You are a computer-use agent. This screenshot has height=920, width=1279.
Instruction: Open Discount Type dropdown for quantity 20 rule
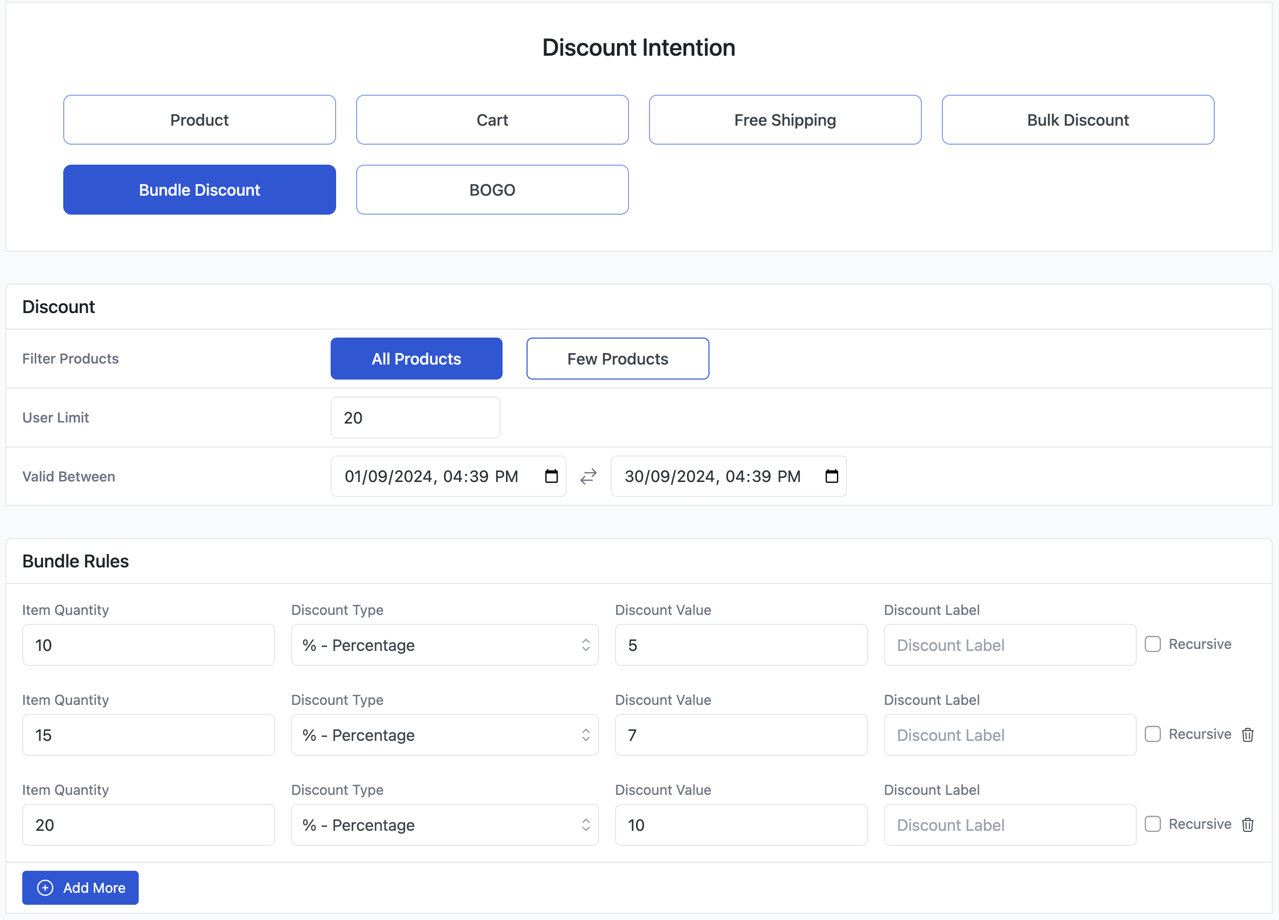(445, 825)
